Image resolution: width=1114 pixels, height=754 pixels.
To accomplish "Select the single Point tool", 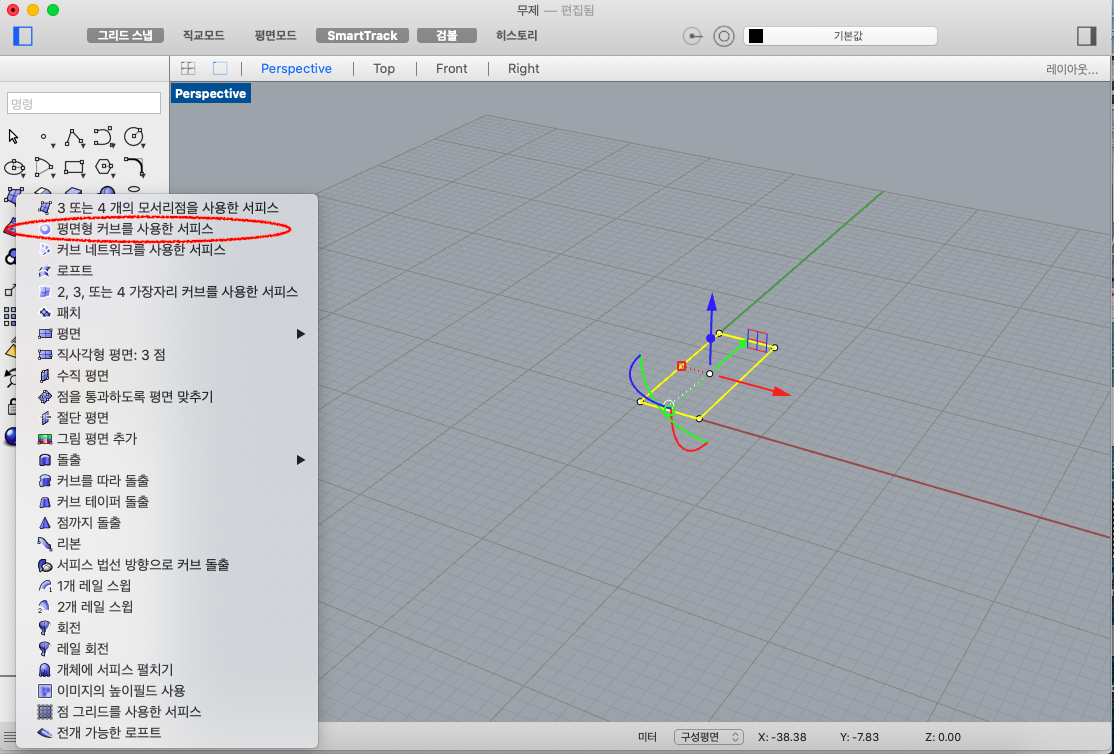I will coord(45,137).
